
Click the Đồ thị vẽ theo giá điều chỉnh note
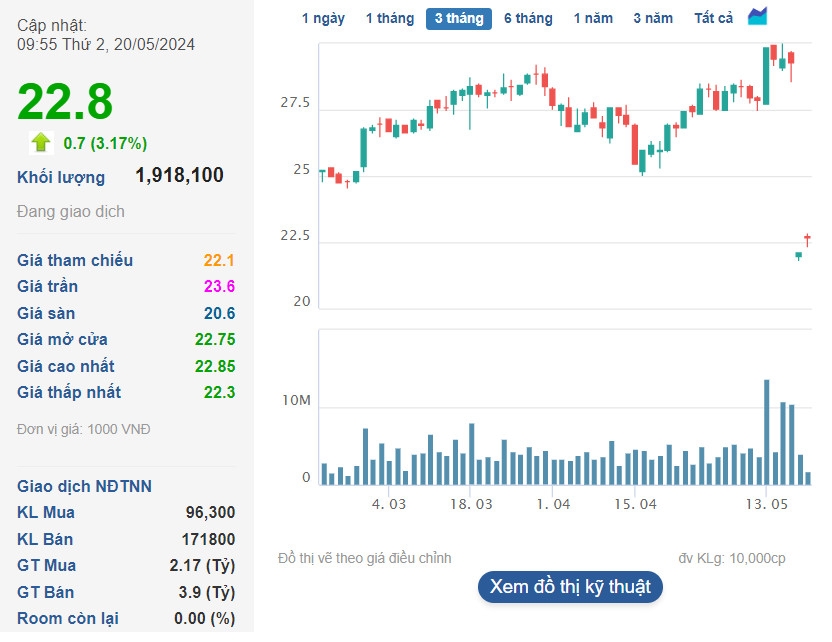tap(365, 559)
